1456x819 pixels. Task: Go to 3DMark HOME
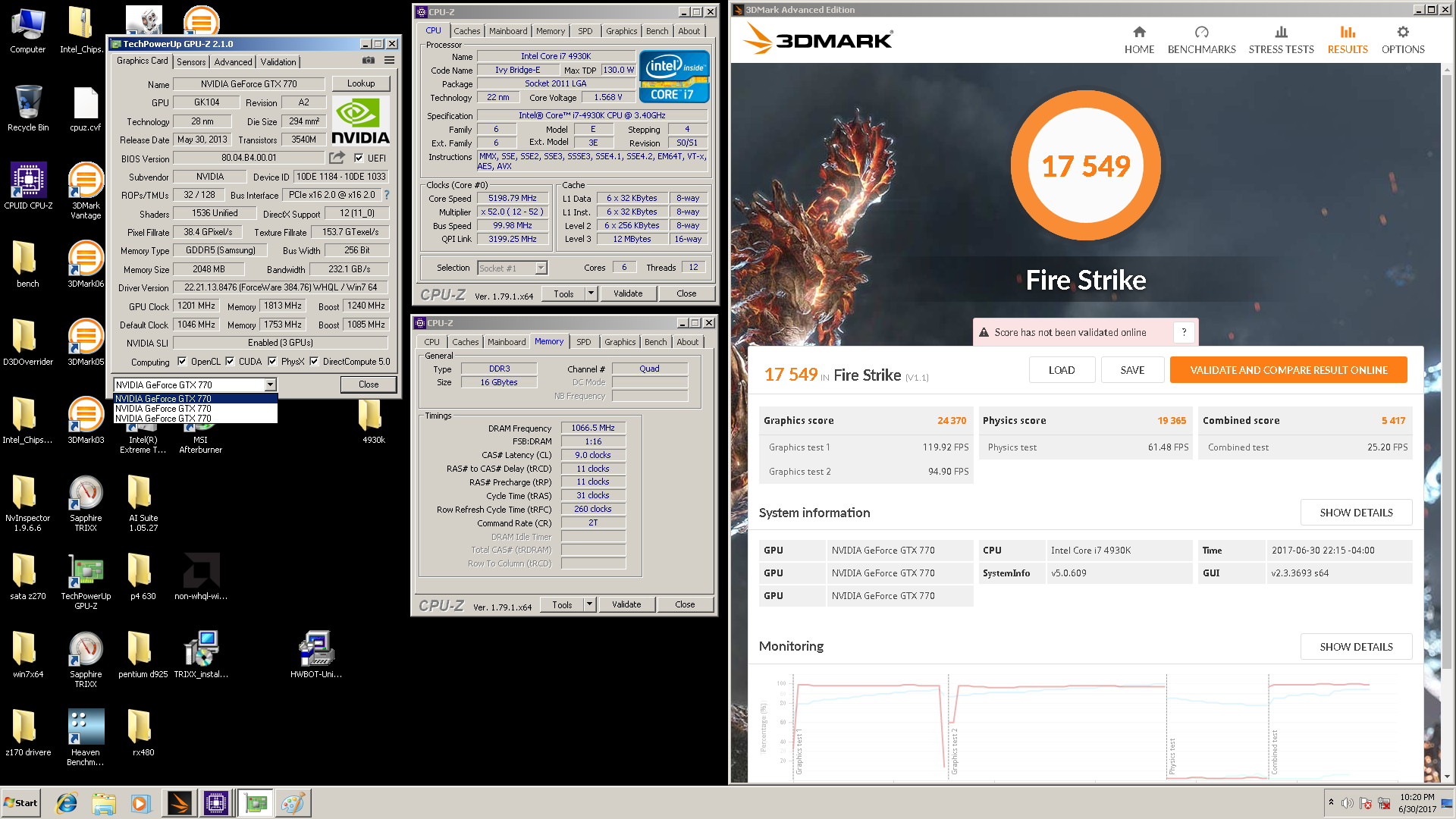1139,40
